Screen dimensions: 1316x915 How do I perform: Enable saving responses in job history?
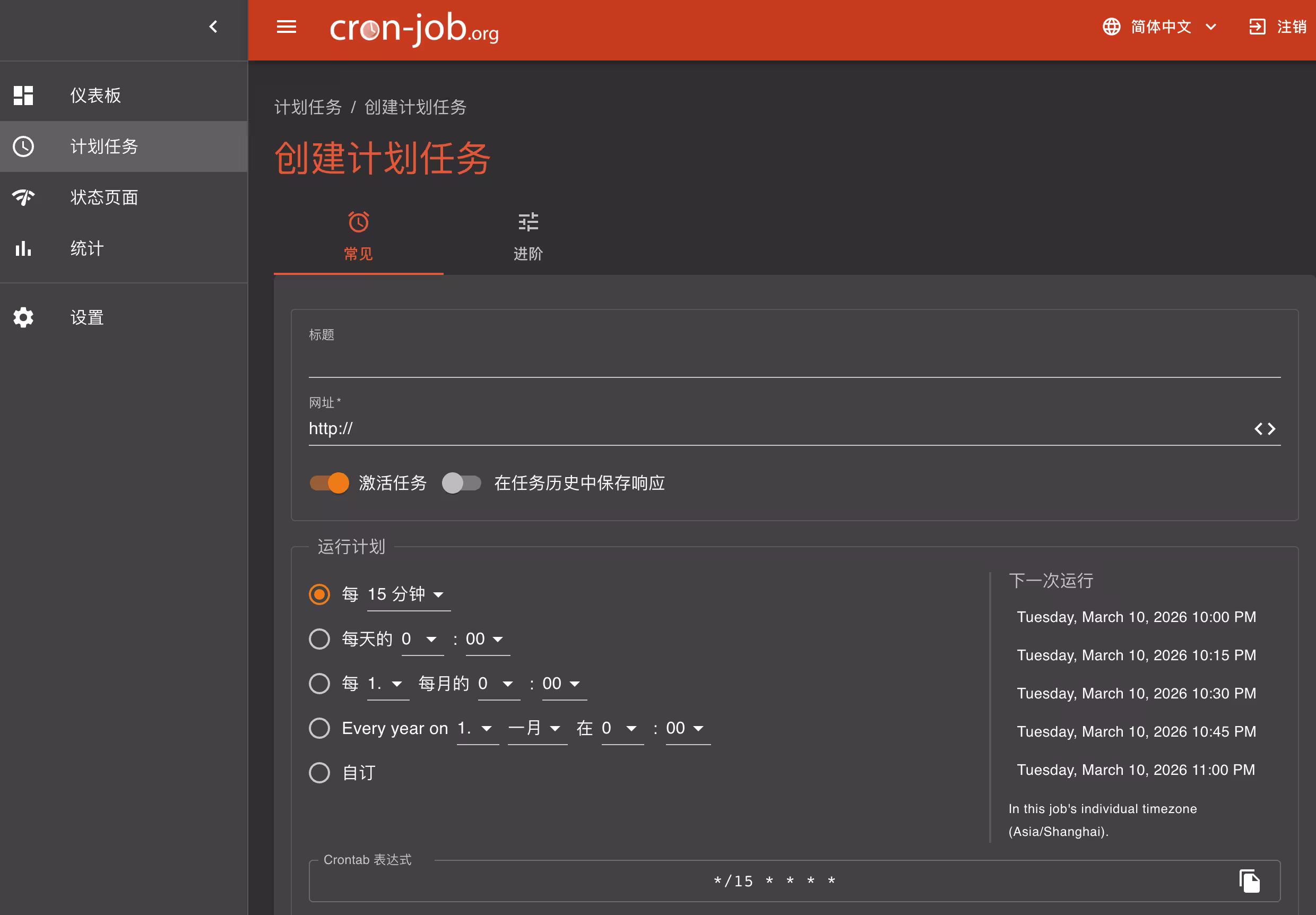click(462, 484)
